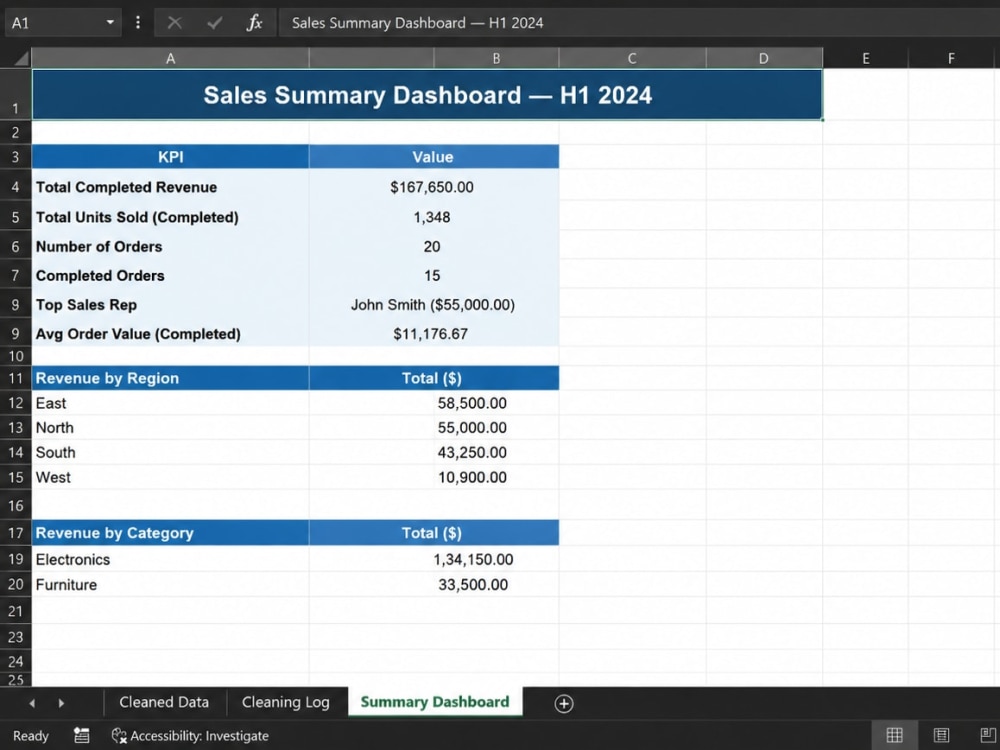This screenshot has width=1000, height=750.
Task: Select the Number of Orders cell
Action: pyautogui.click(x=170, y=247)
